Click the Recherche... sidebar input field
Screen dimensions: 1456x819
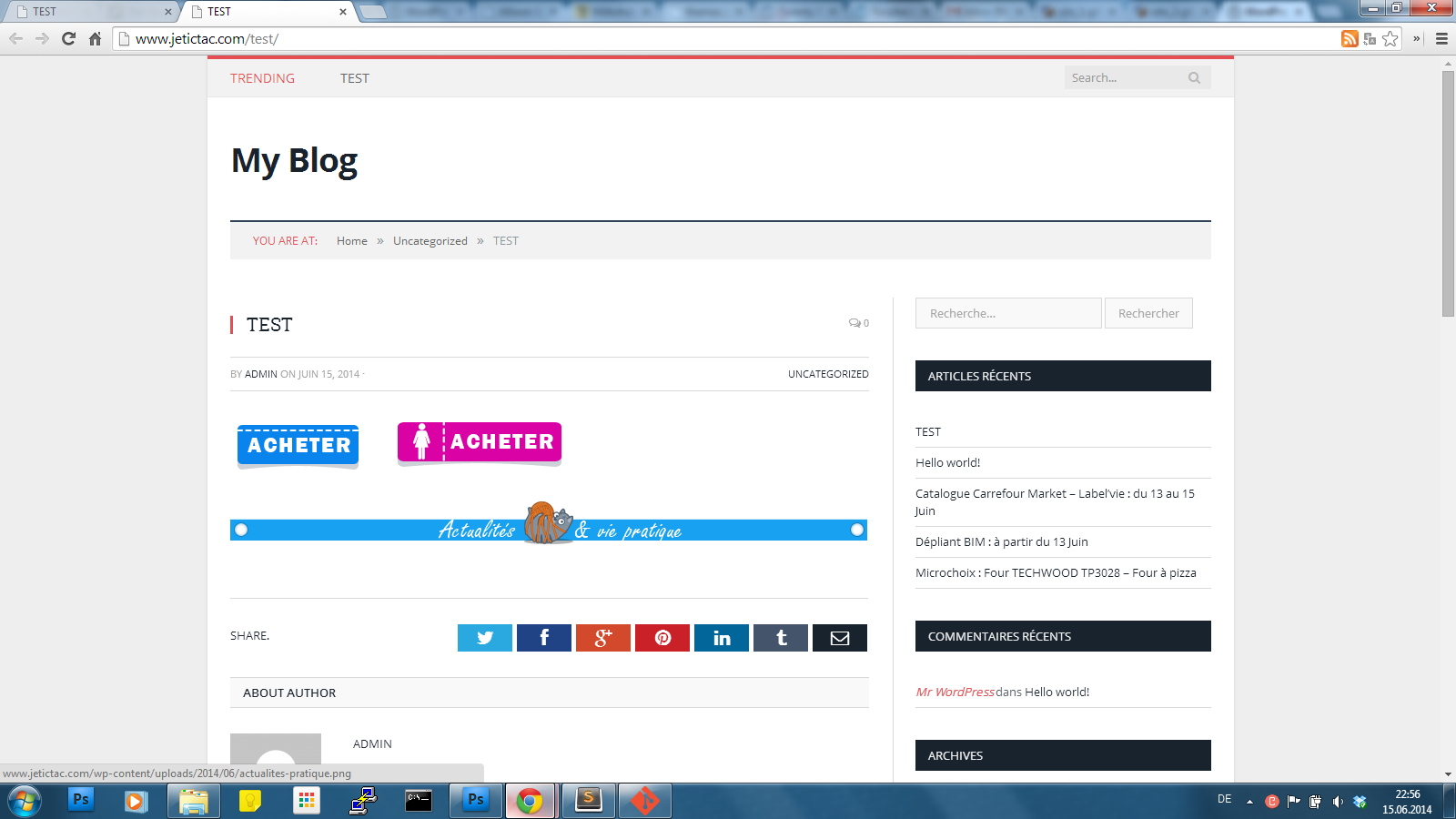pos(1008,313)
